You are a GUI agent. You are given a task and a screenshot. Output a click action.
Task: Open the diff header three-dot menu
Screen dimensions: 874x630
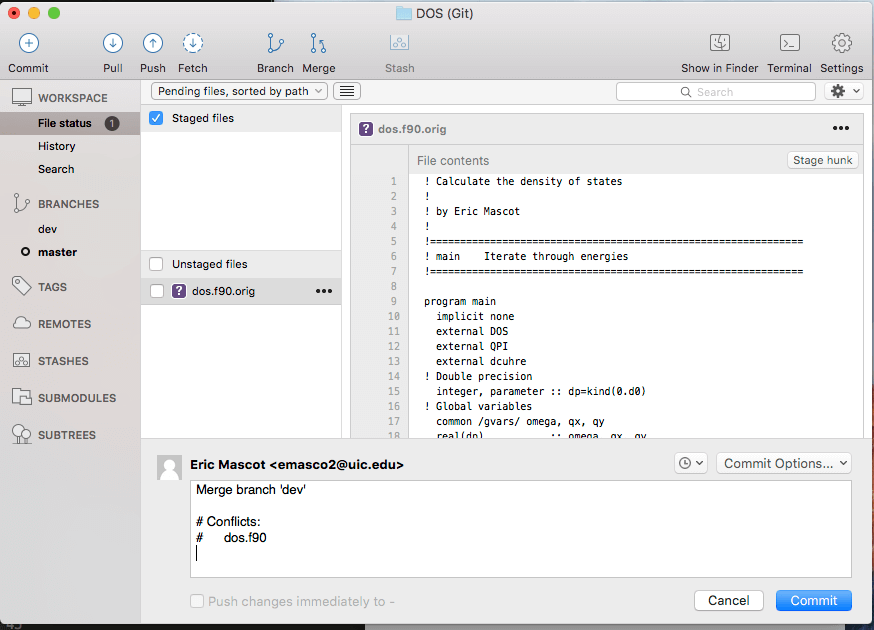coord(841,128)
